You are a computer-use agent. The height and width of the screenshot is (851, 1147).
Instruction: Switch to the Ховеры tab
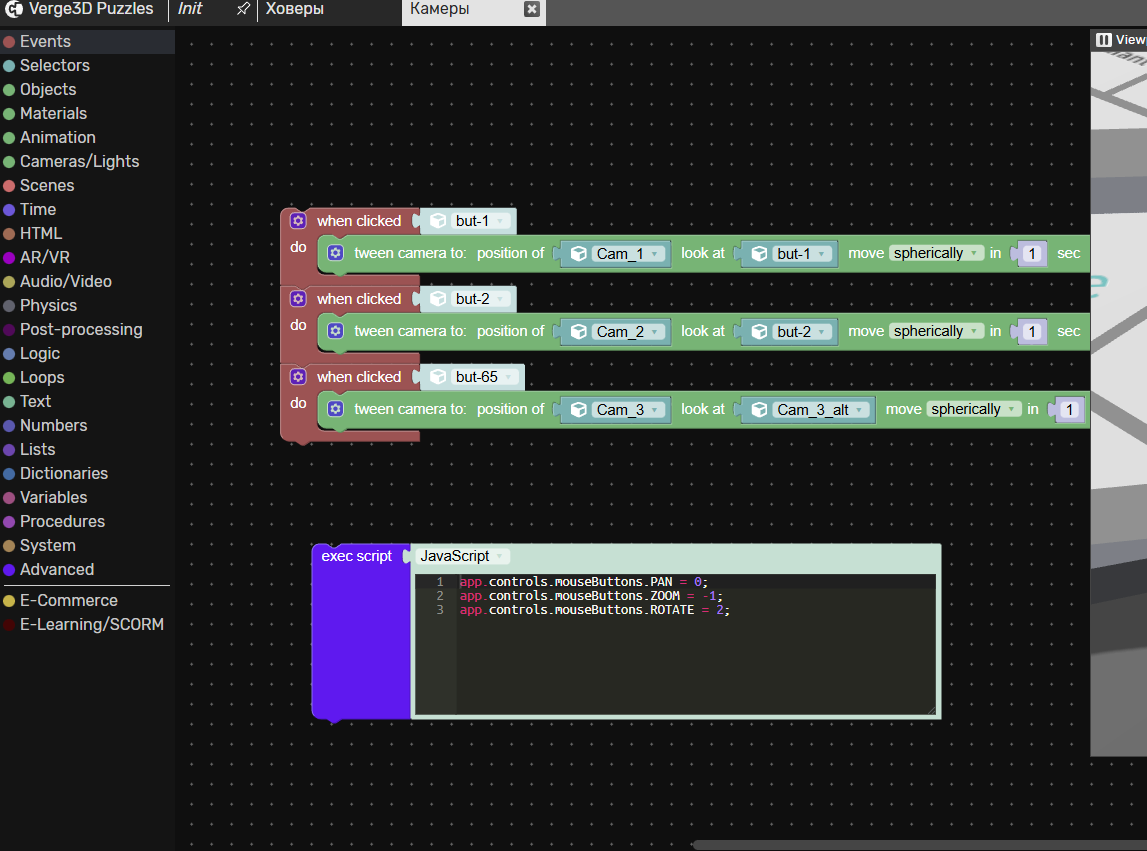coord(295,9)
